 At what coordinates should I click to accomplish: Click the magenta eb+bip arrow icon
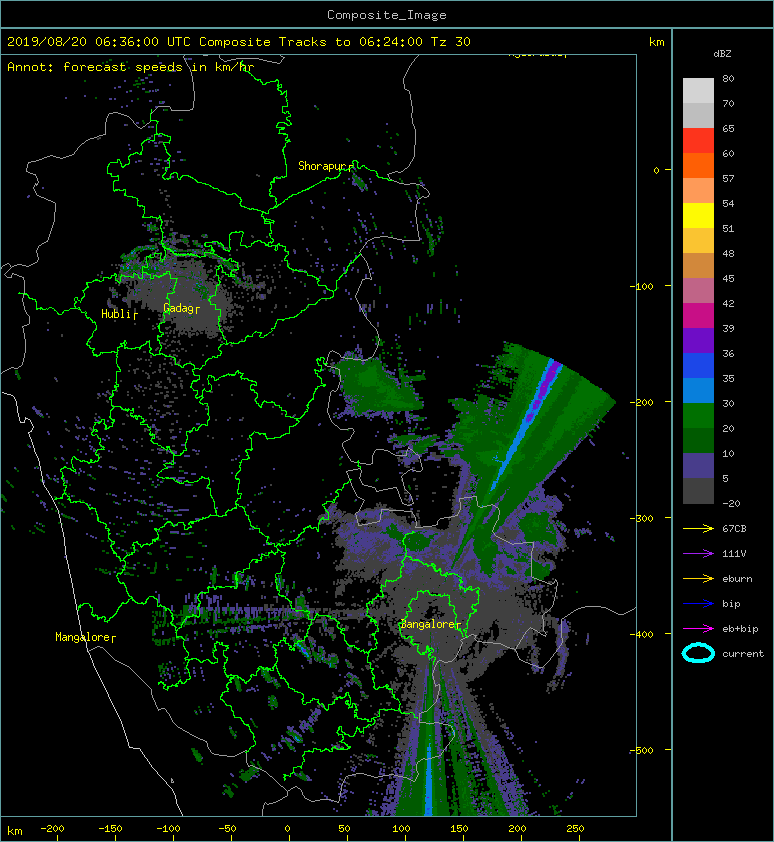(698, 629)
